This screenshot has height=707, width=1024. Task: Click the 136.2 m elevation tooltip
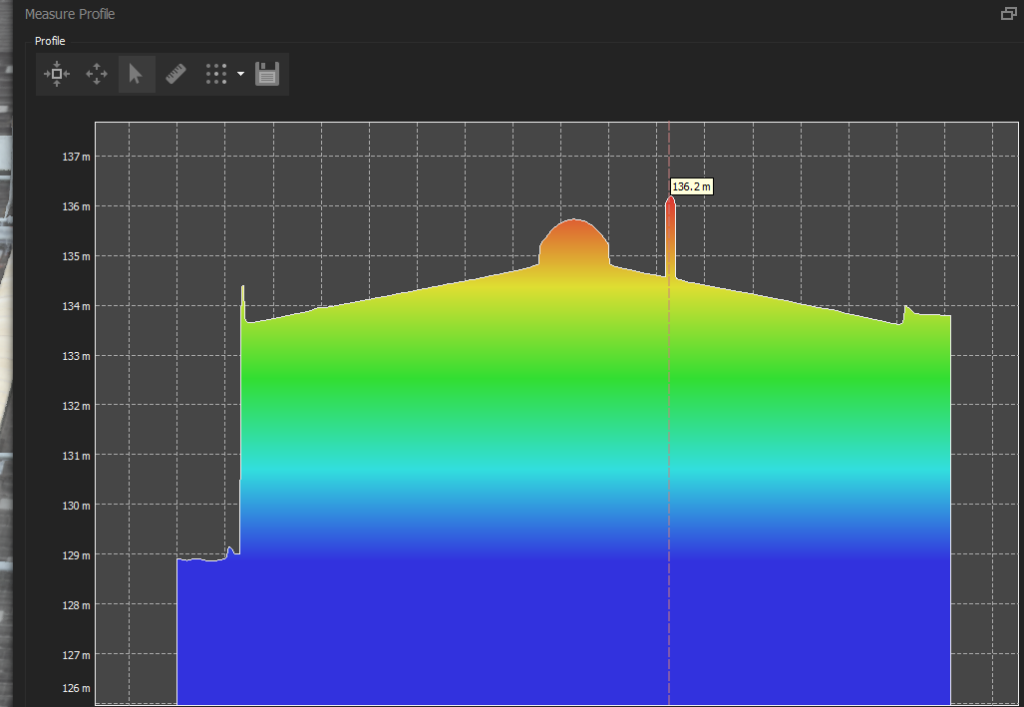[x=691, y=187]
